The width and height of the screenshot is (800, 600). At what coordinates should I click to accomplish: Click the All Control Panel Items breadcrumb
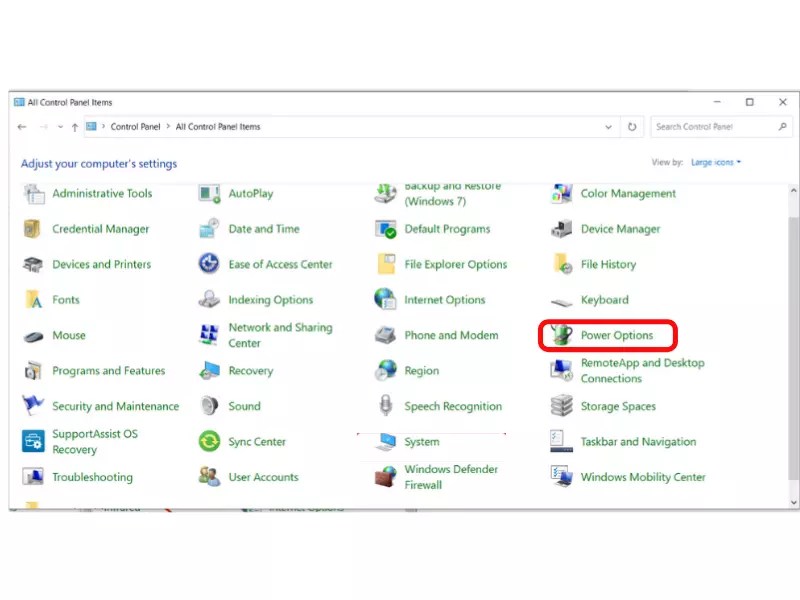218,127
